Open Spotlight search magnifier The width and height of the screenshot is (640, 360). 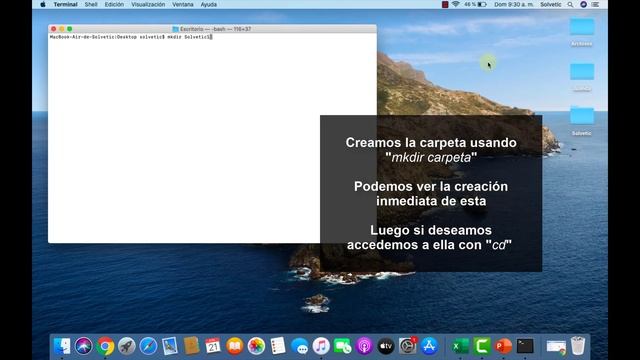[570, 4]
